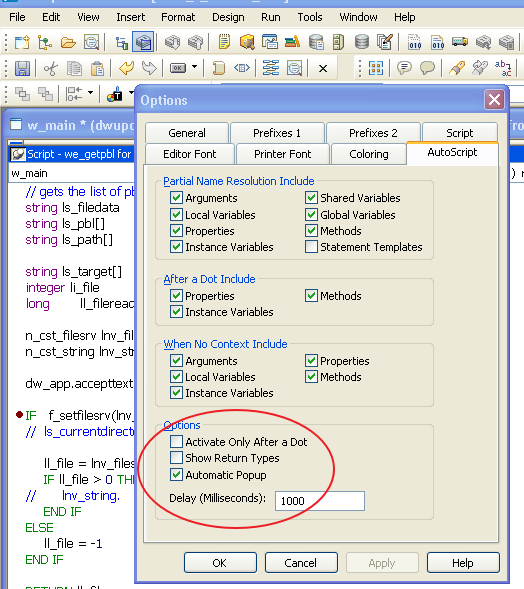This screenshot has width=524, height=589.
Task: Switch to the Prefixes 1 tab
Action: 277,133
